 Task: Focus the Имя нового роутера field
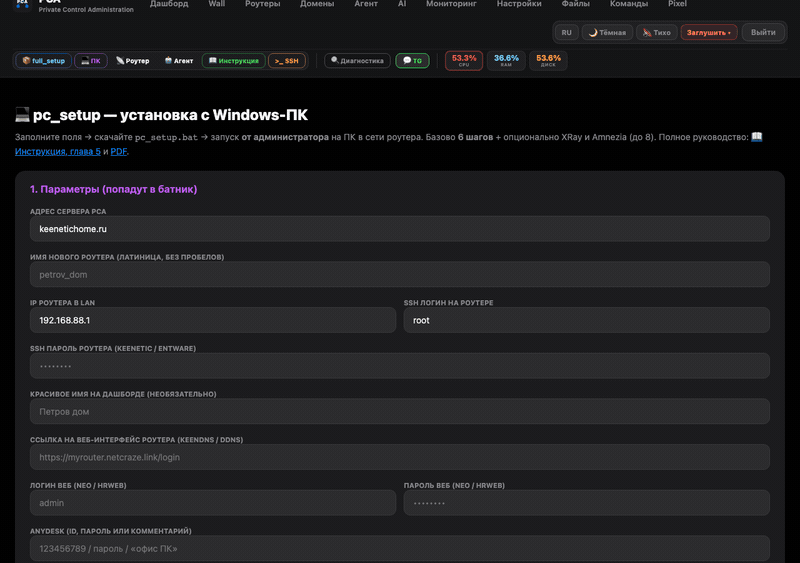pyautogui.click(x=399, y=275)
